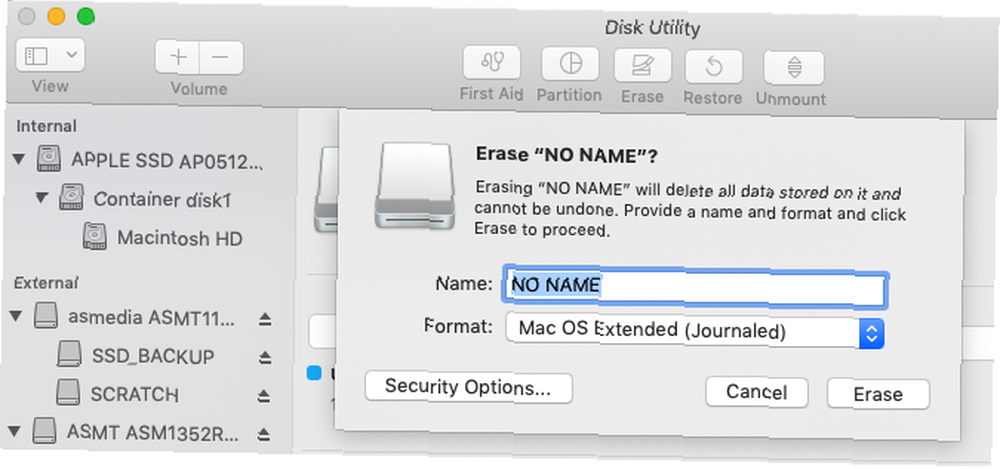Click the Restore toolbar icon
The height and width of the screenshot is (469, 1000).
713,66
